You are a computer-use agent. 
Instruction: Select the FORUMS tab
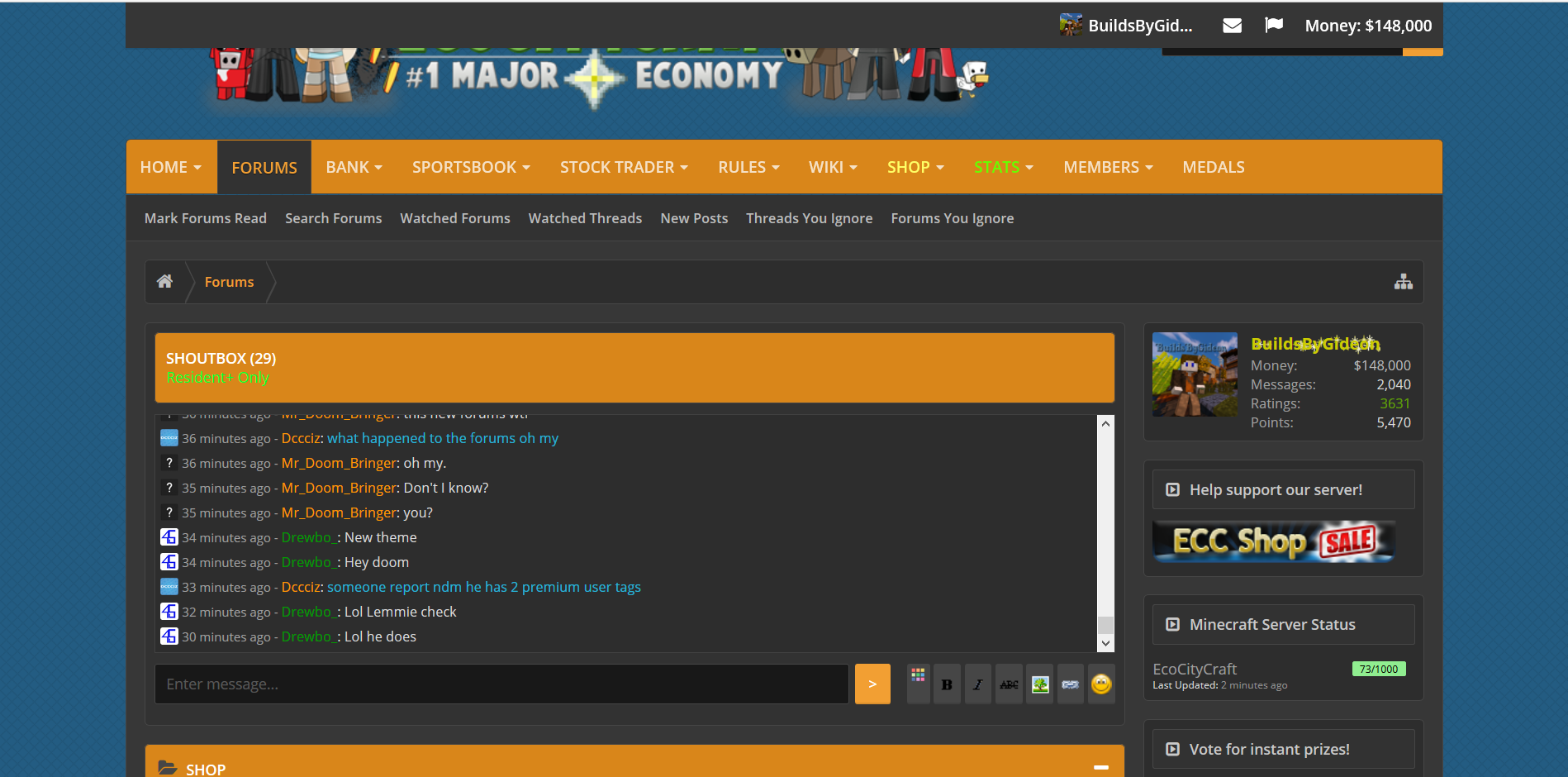pos(264,168)
